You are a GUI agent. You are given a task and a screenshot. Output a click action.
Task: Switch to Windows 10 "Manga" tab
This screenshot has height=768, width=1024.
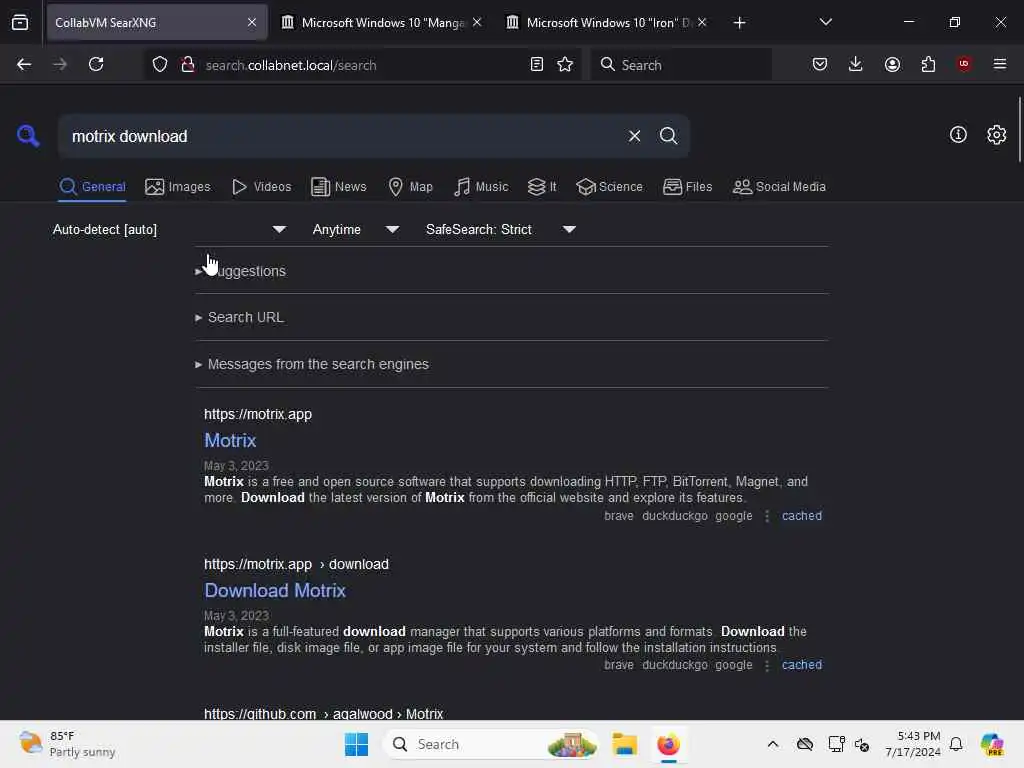[381, 22]
